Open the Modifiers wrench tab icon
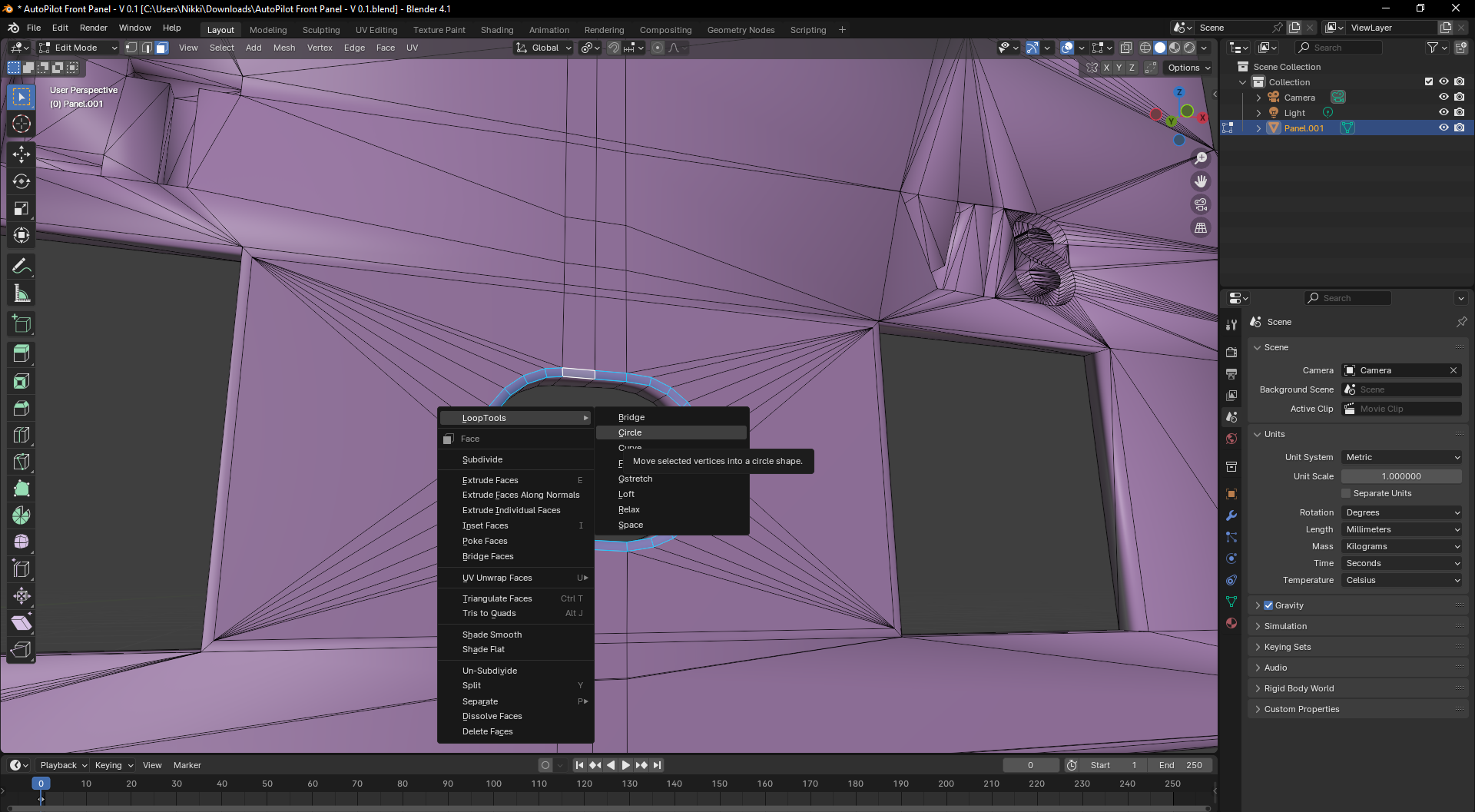 click(x=1231, y=515)
